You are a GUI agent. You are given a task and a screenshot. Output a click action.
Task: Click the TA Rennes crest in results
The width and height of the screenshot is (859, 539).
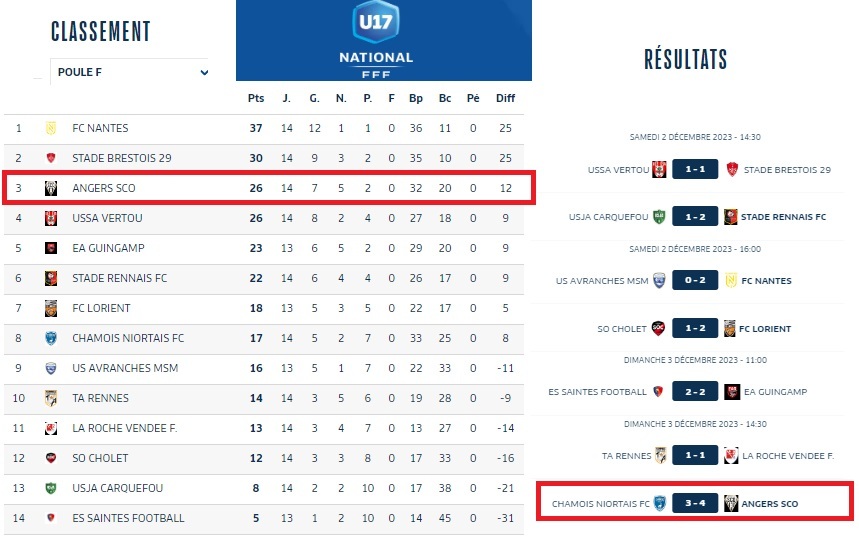[x=659, y=455]
